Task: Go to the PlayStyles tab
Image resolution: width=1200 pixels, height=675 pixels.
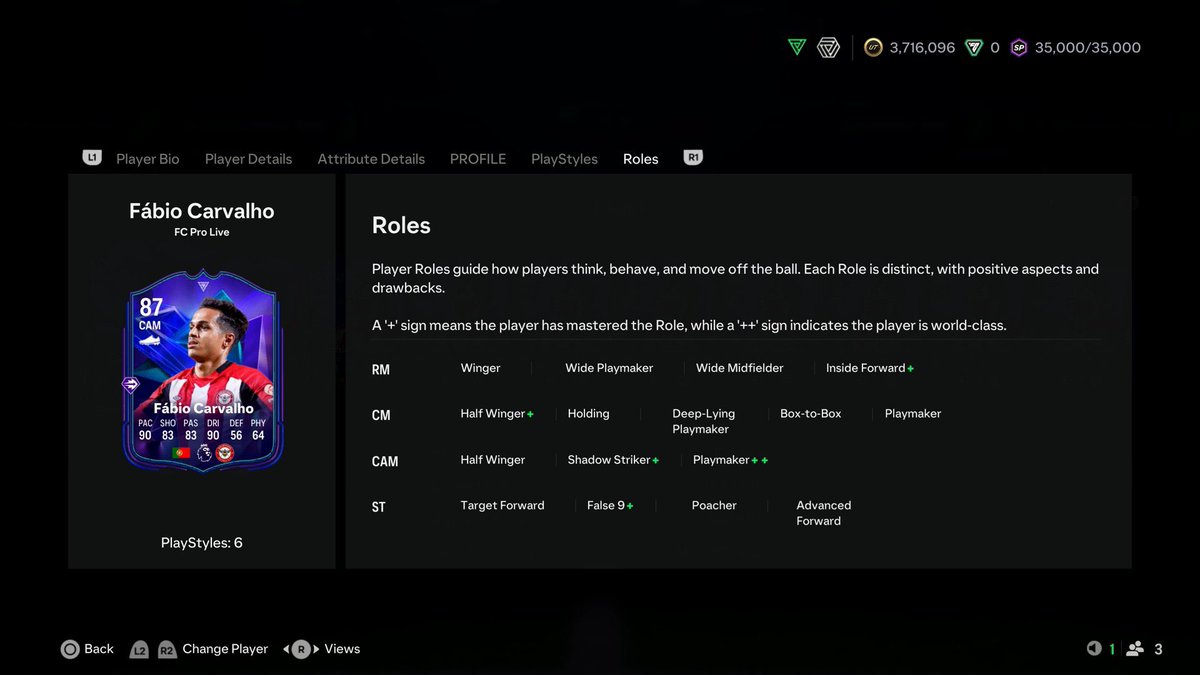Action: 564,159
